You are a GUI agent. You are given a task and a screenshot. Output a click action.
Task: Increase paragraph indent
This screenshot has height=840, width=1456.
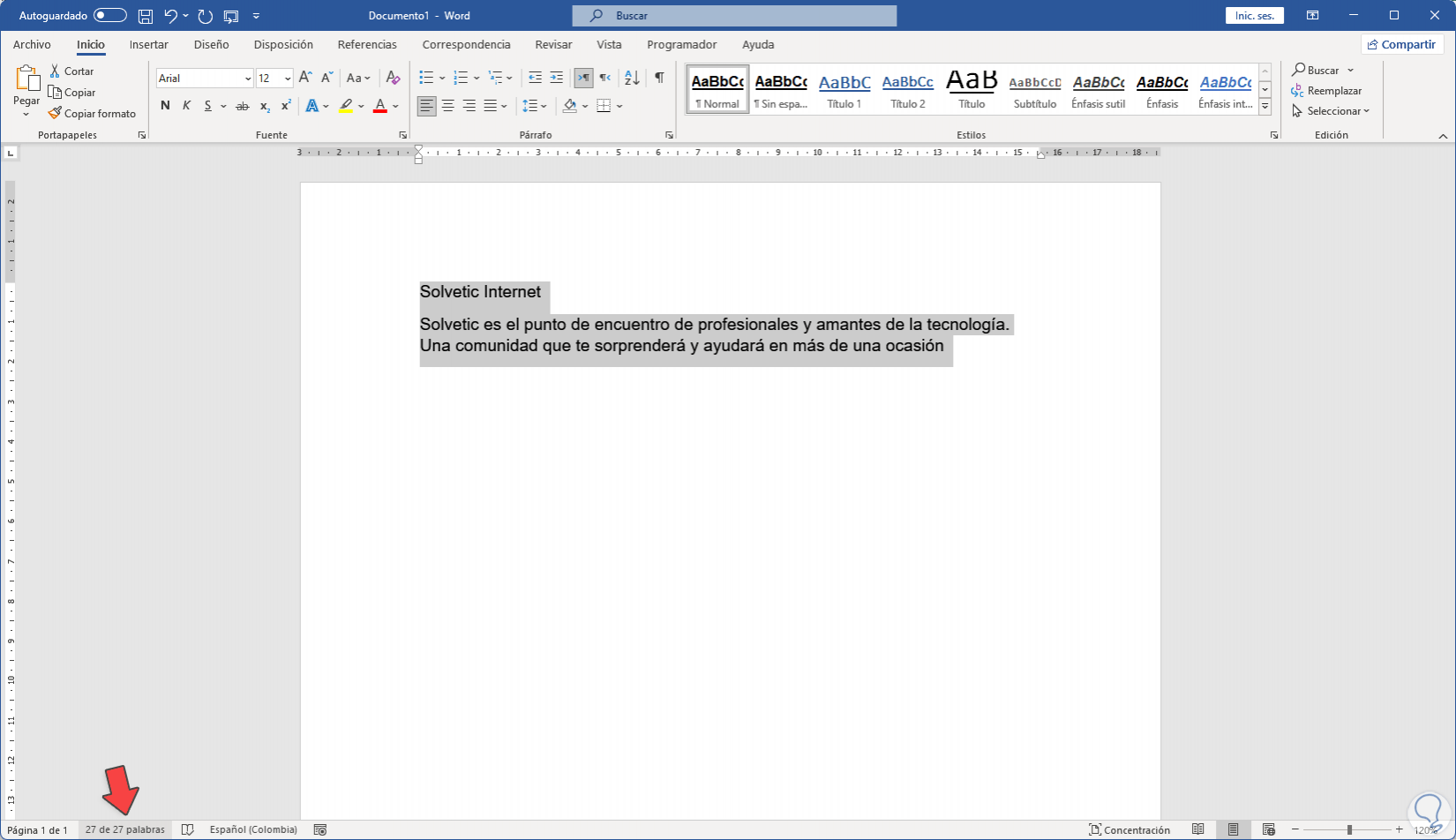(556, 78)
